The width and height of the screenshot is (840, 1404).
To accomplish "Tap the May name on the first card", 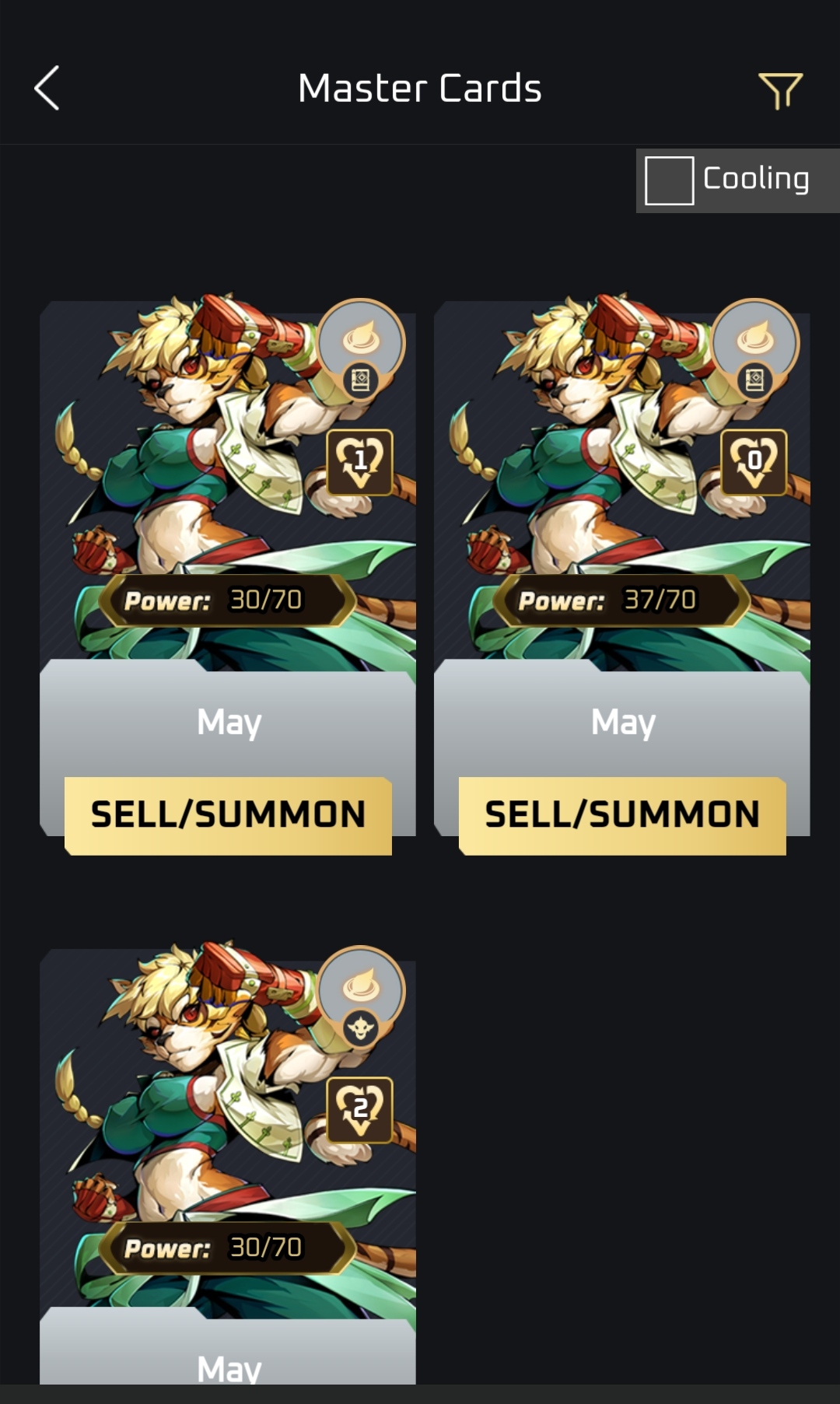I will click(x=229, y=723).
